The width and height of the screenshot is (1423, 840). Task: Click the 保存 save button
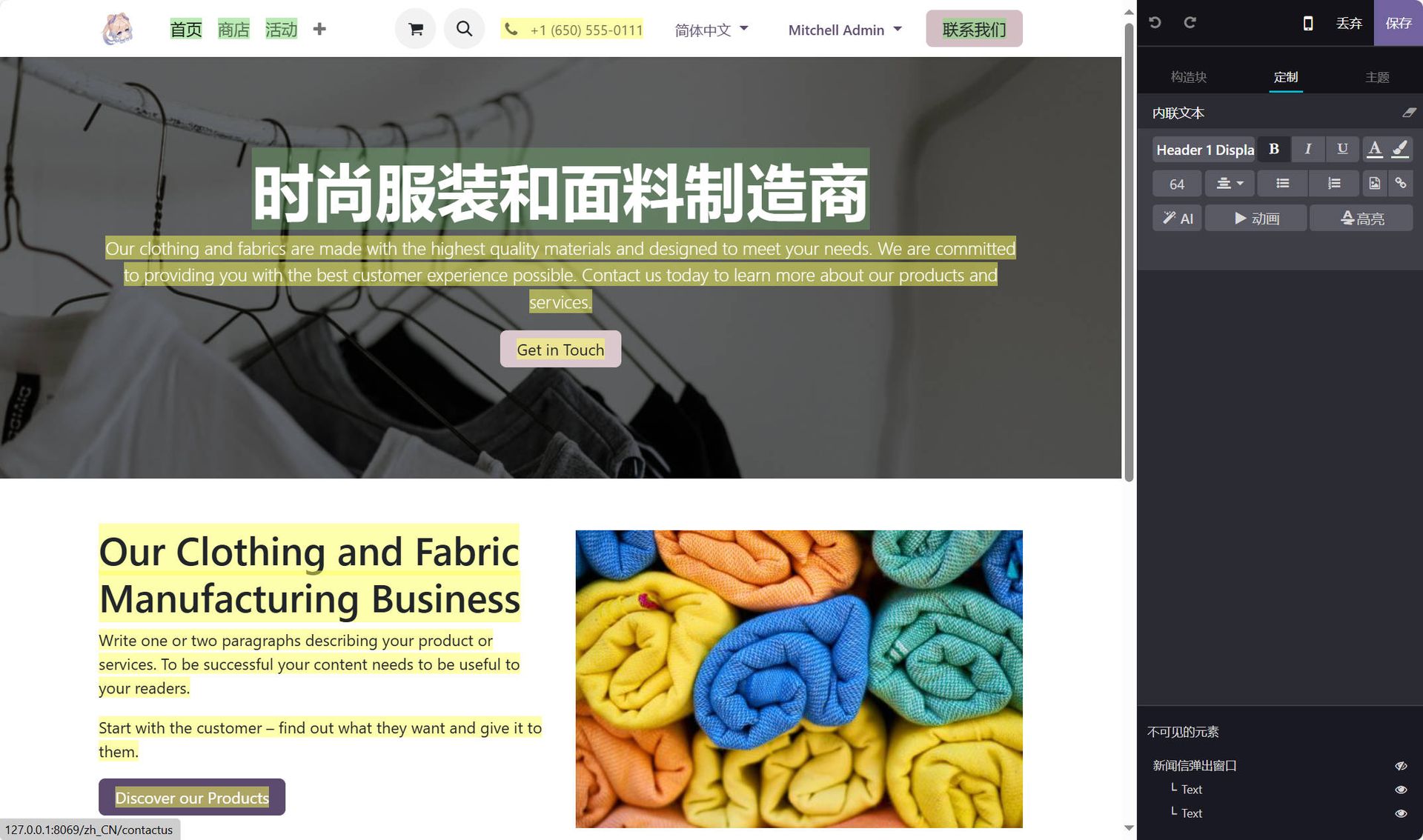pos(1399,23)
